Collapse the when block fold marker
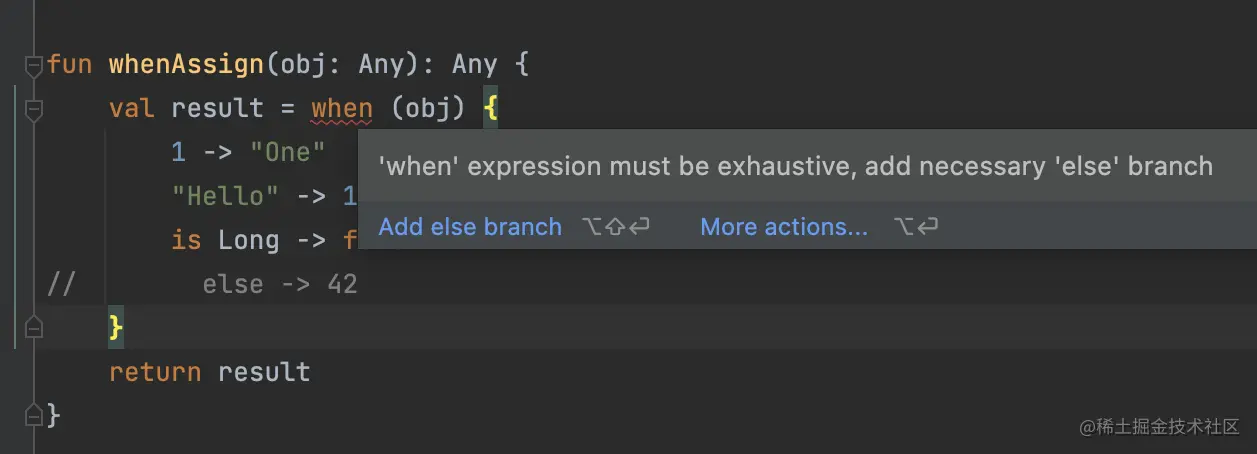 (34, 109)
